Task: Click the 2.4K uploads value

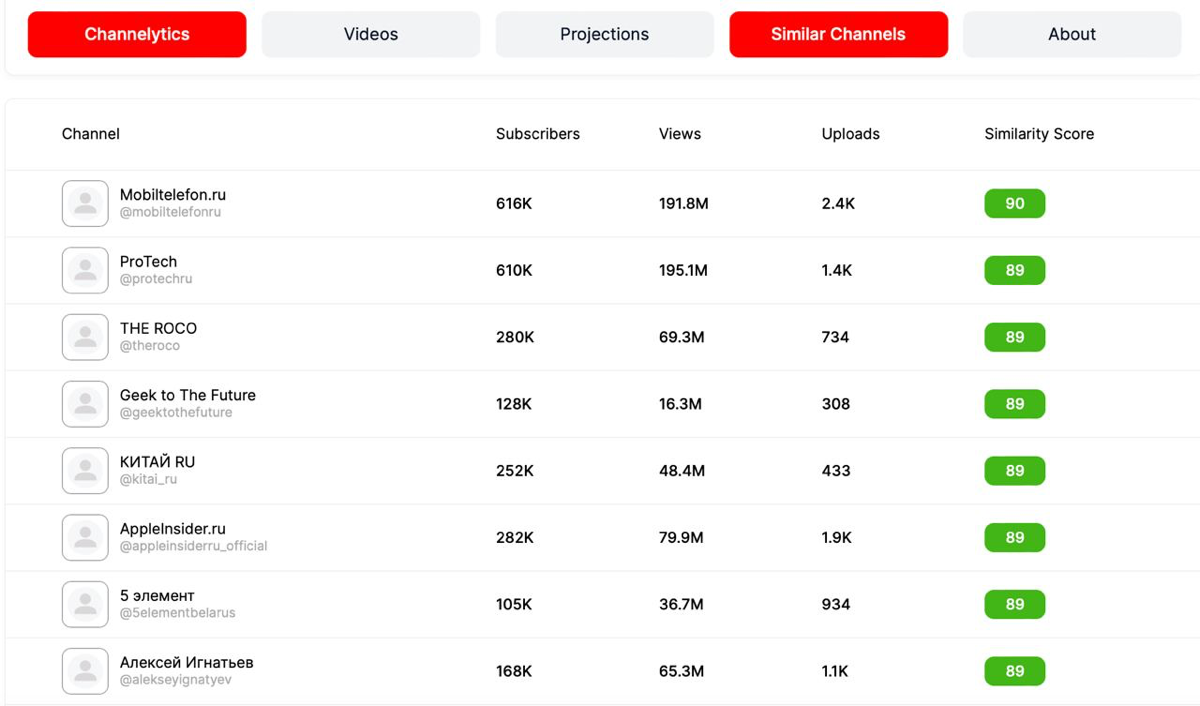Action: (839, 204)
